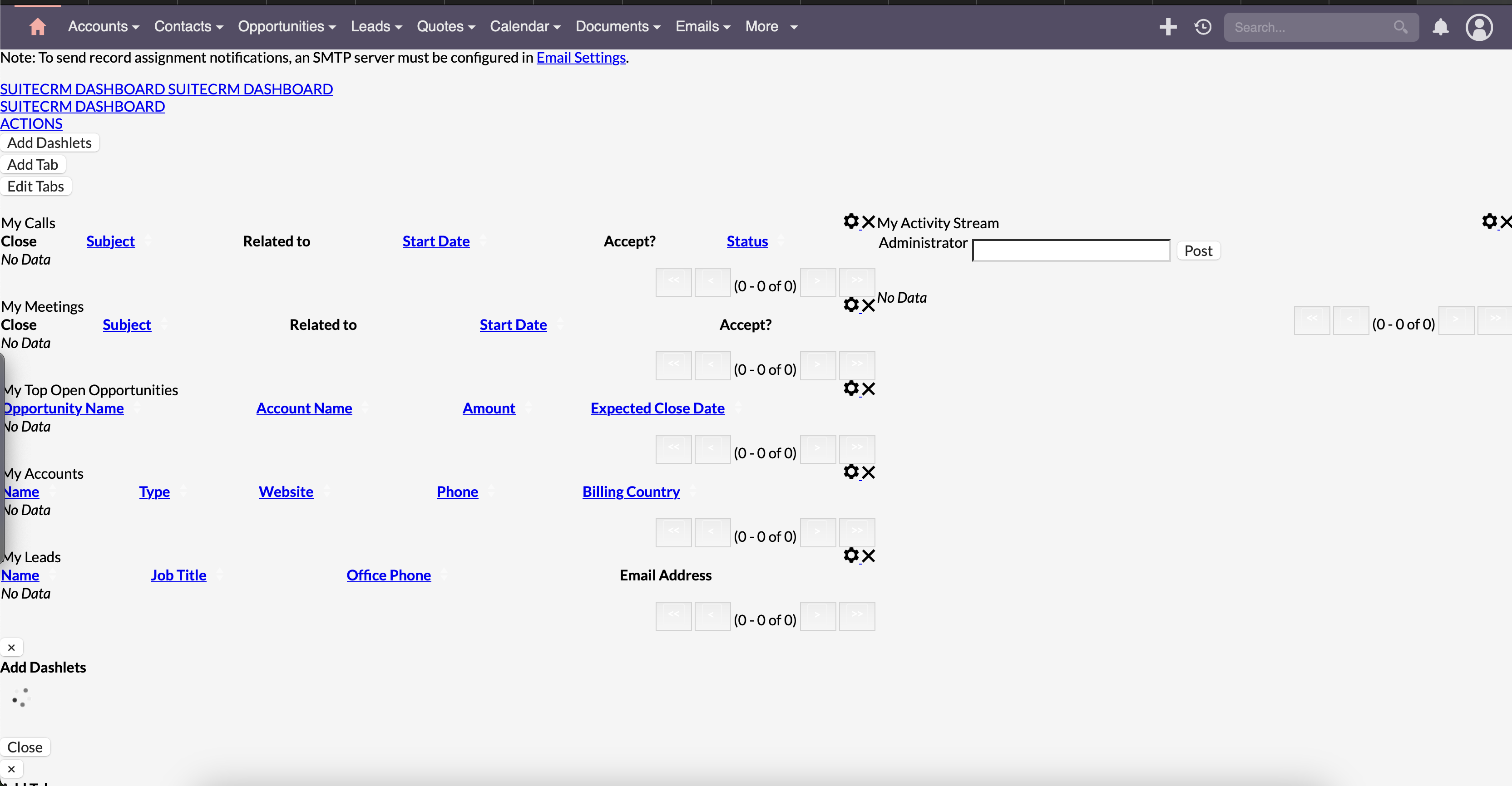The image size is (1512, 786).
Task: Sort My Calls by Start Date
Action: click(436, 241)
